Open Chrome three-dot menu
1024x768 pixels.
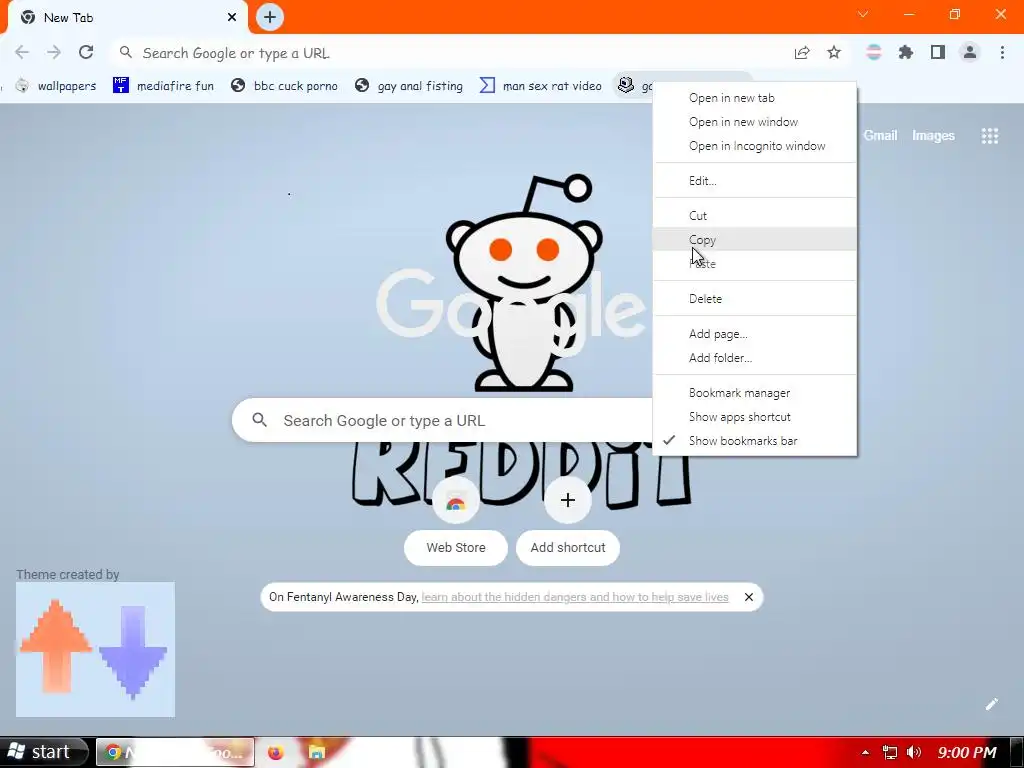1002,52
